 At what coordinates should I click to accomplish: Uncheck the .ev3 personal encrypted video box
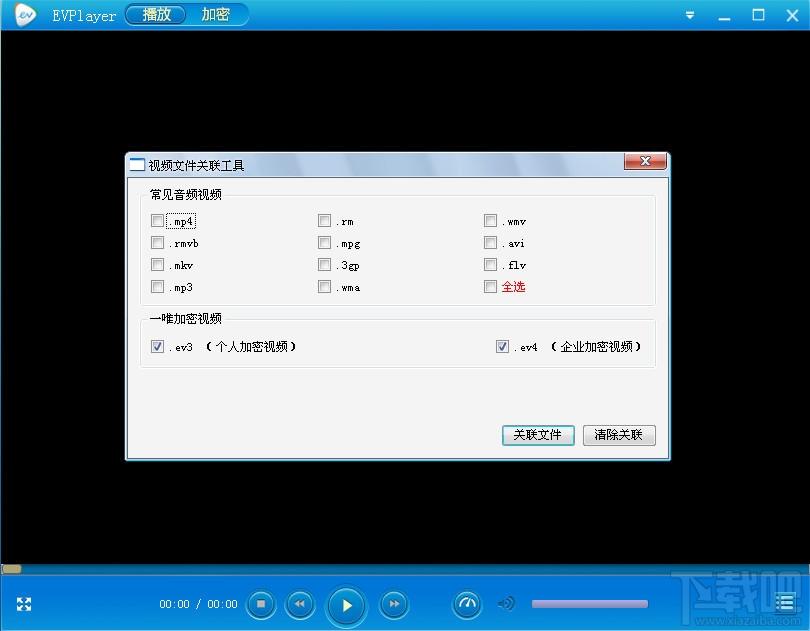click(x=157, y=347)
